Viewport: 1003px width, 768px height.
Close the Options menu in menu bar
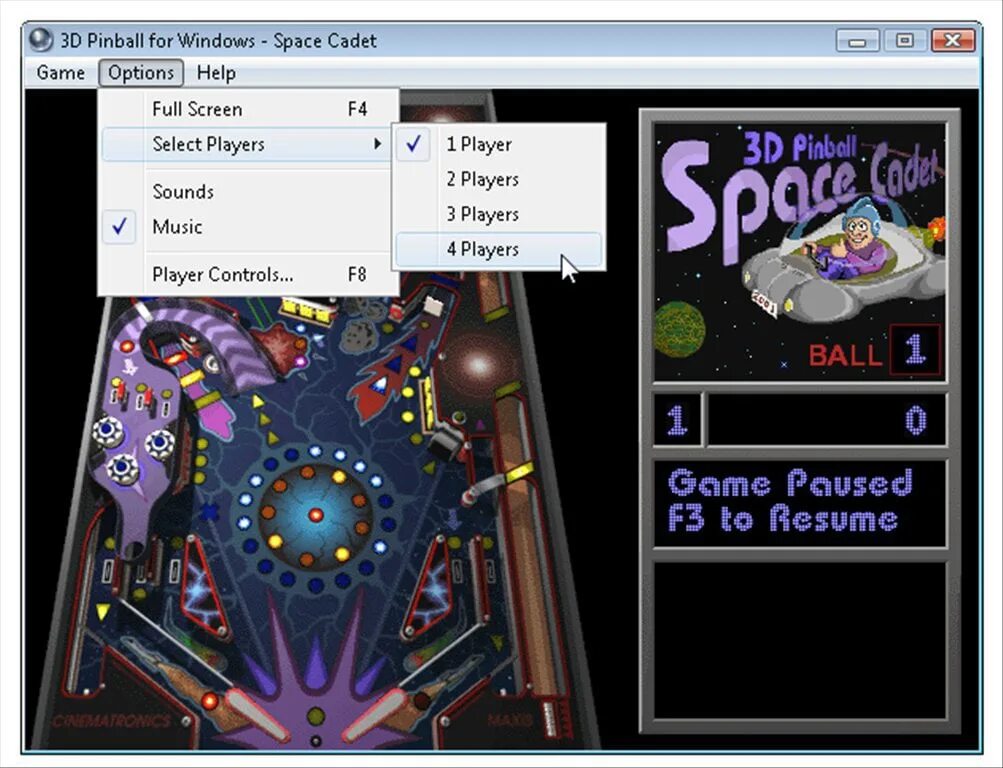141,73
